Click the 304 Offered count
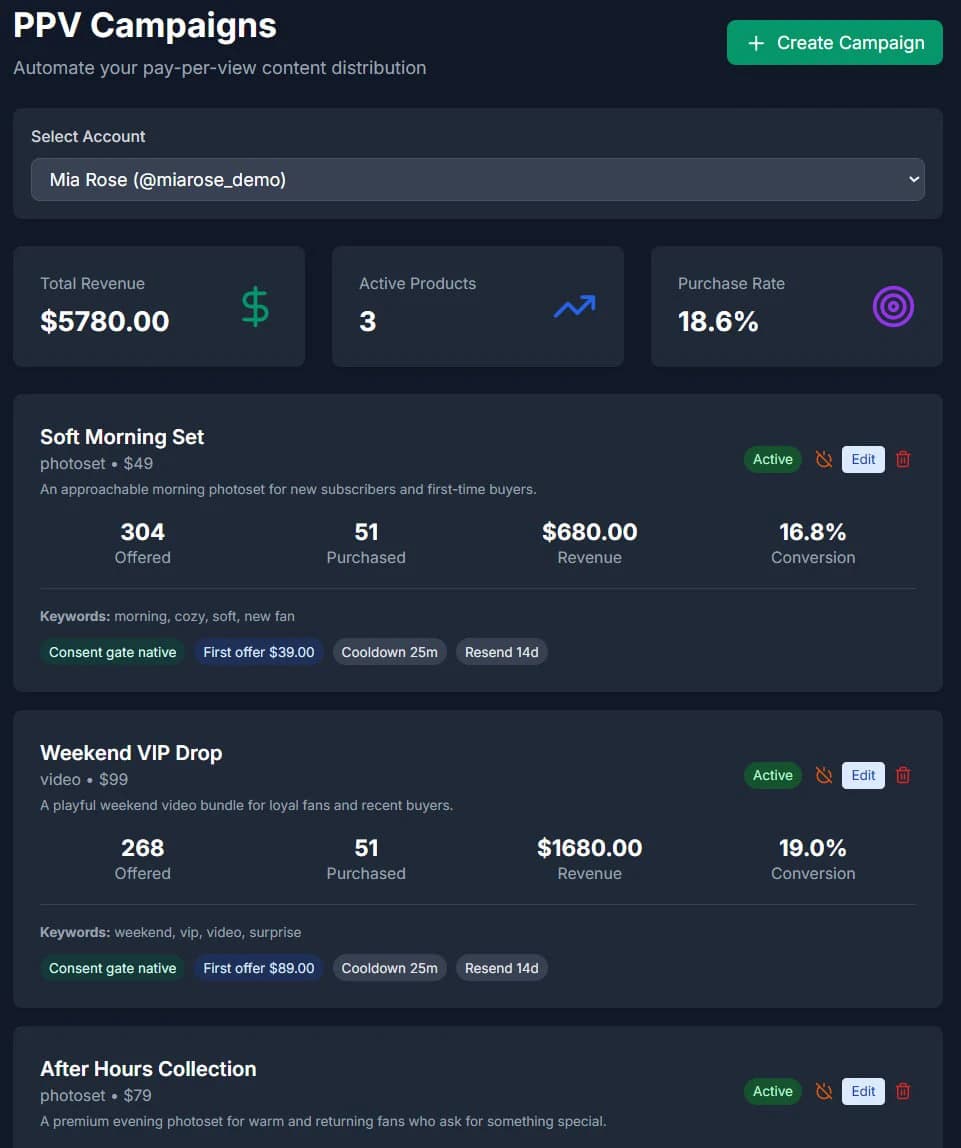 click(143, 532)
